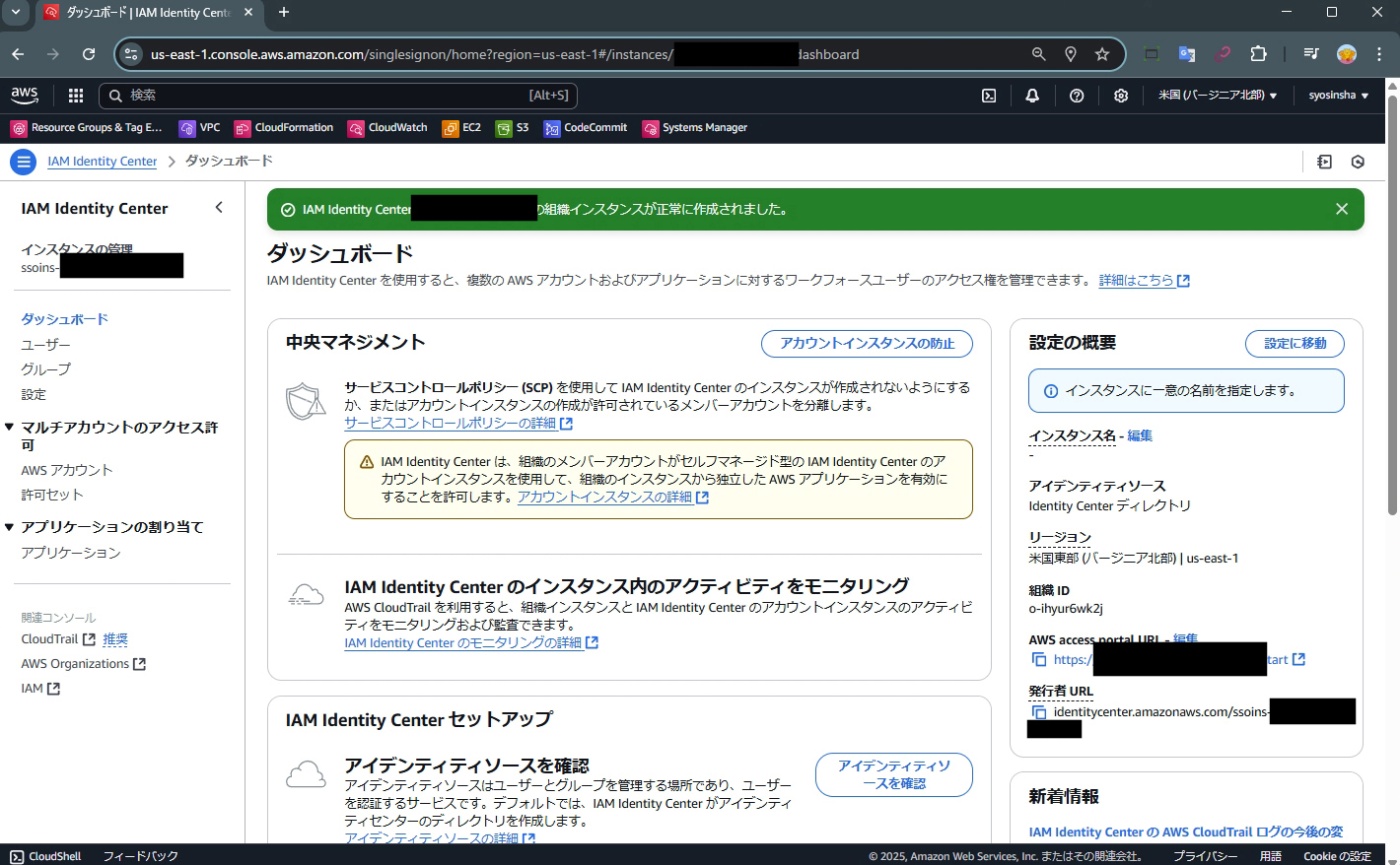Open the Resource Groups & Tag Editor shortcut
The width and height of the screenshot is (1400, 865).
86,128
